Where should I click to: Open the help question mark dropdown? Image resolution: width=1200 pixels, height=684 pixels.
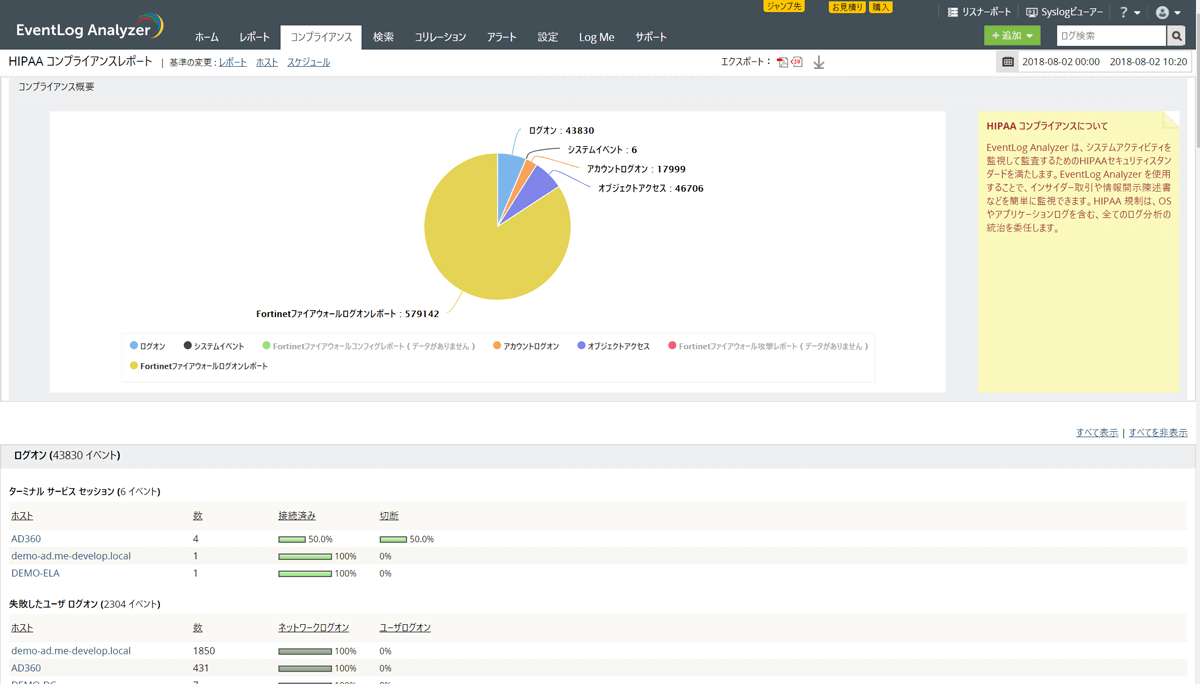pos(1124,12)
